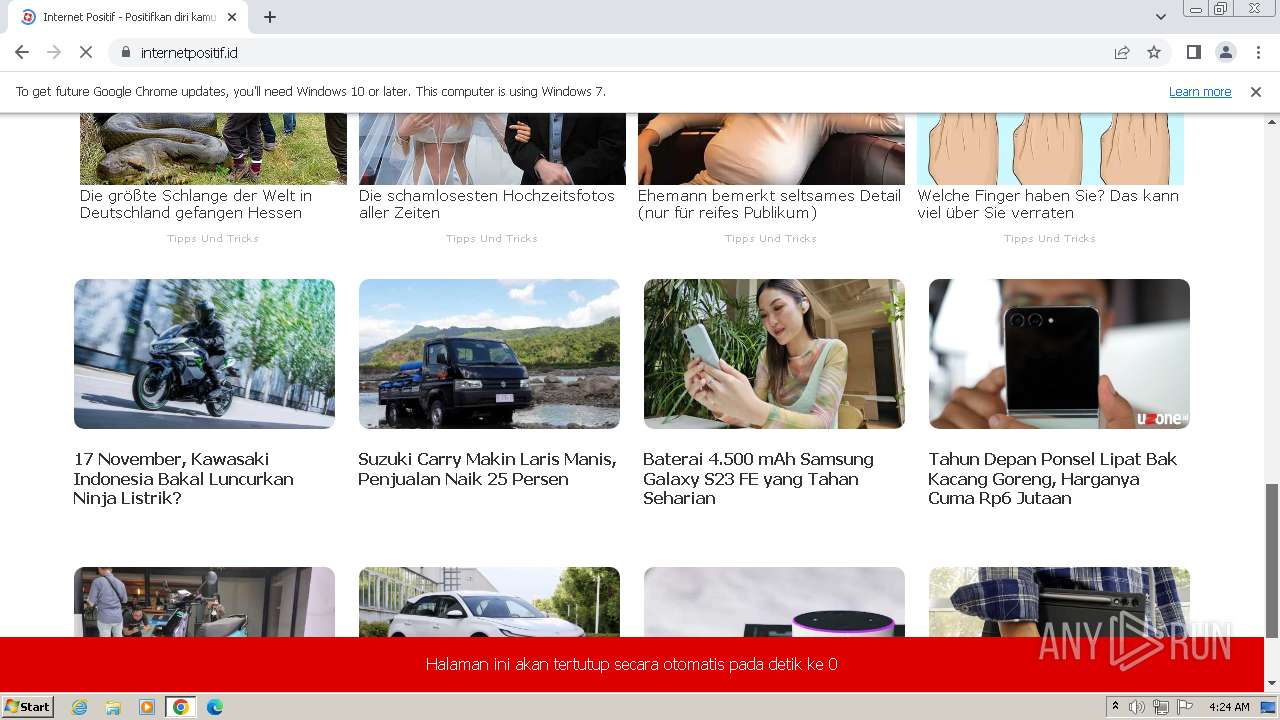1280x720 pixels.
Task: Close the Internet Positif tab
Action: [x=232, y=17]
